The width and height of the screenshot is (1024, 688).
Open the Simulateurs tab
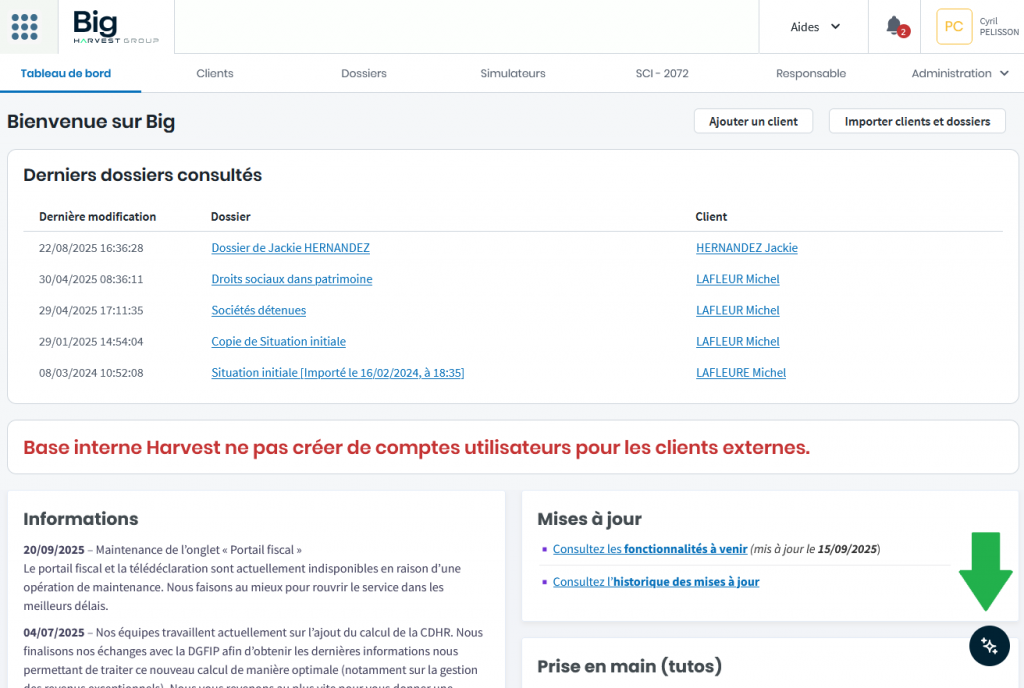point(513,74)
